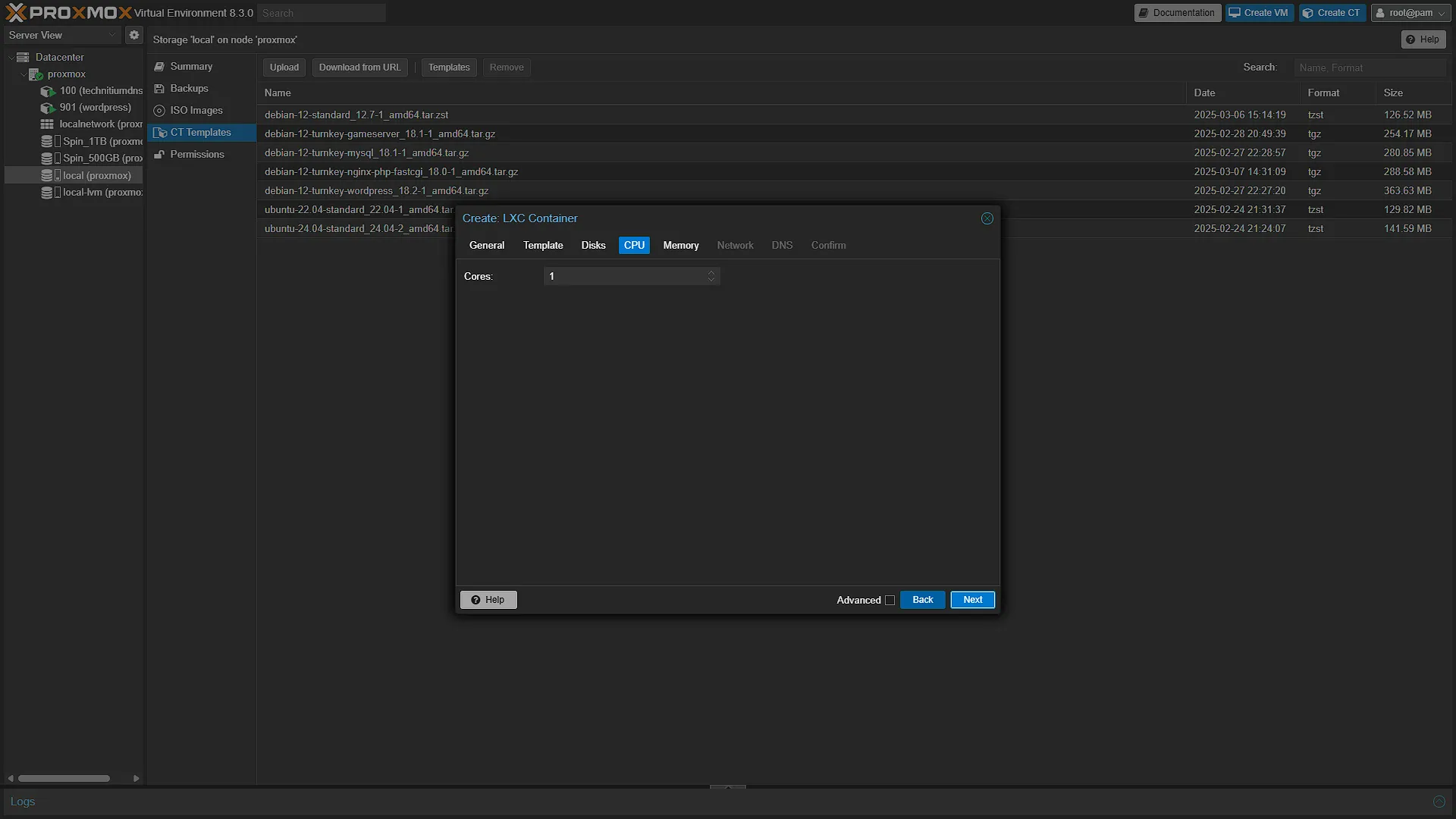Click the dialog Help button

(488, 600)
